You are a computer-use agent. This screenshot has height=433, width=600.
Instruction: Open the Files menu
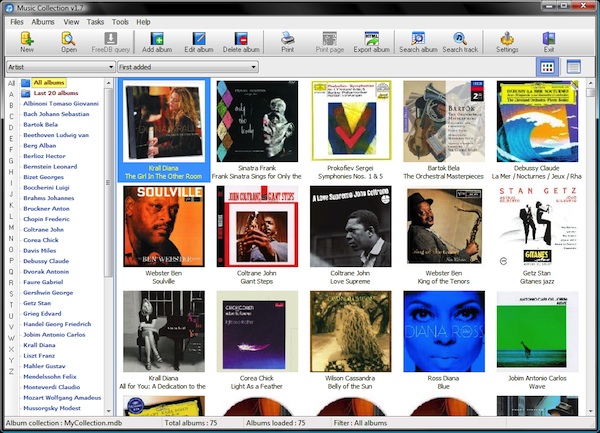pyautogui.click(x=17, y=22)
